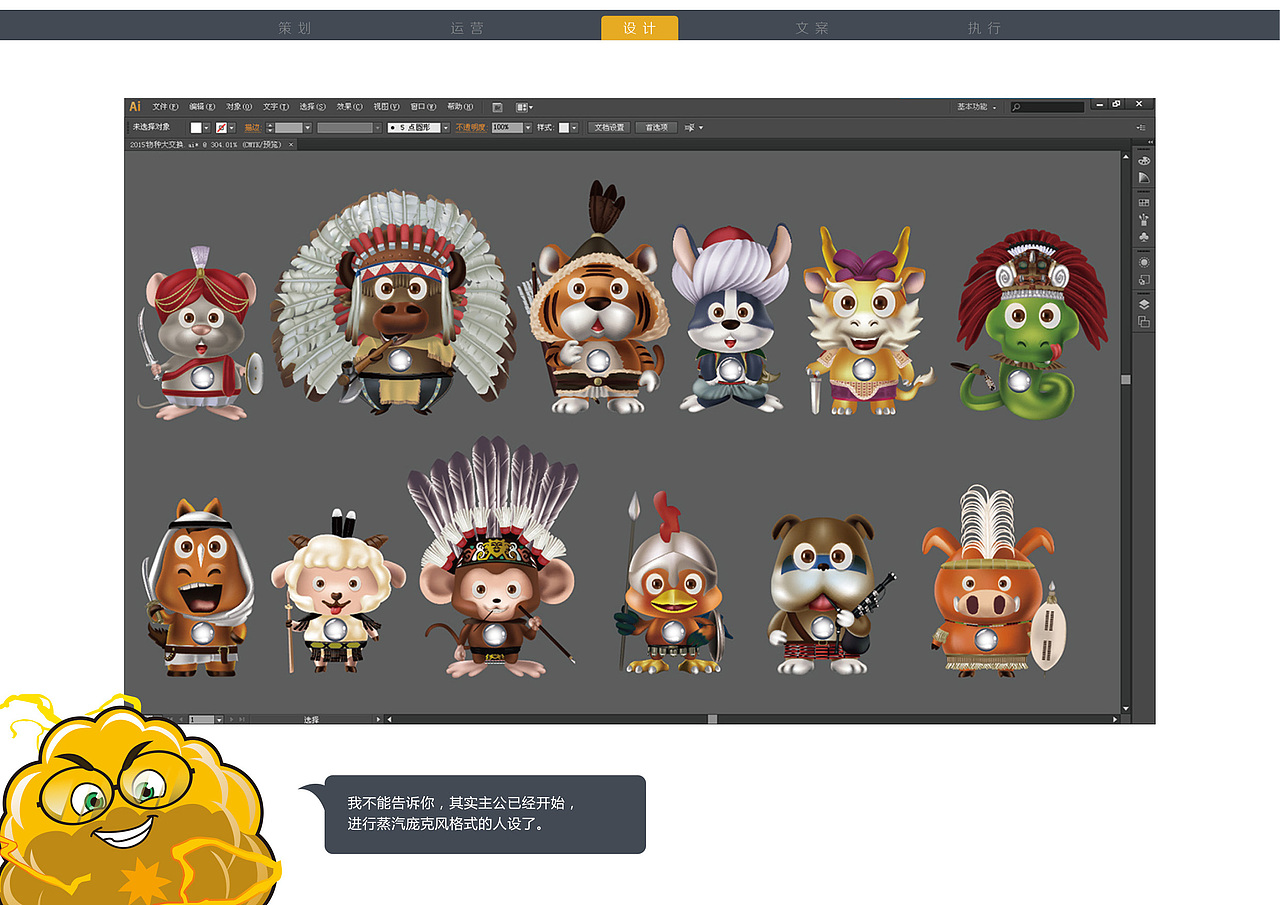This screenshot has width=1280, height=905.
Task: Click the Arrange Documents icon
Action: (524, 107)
